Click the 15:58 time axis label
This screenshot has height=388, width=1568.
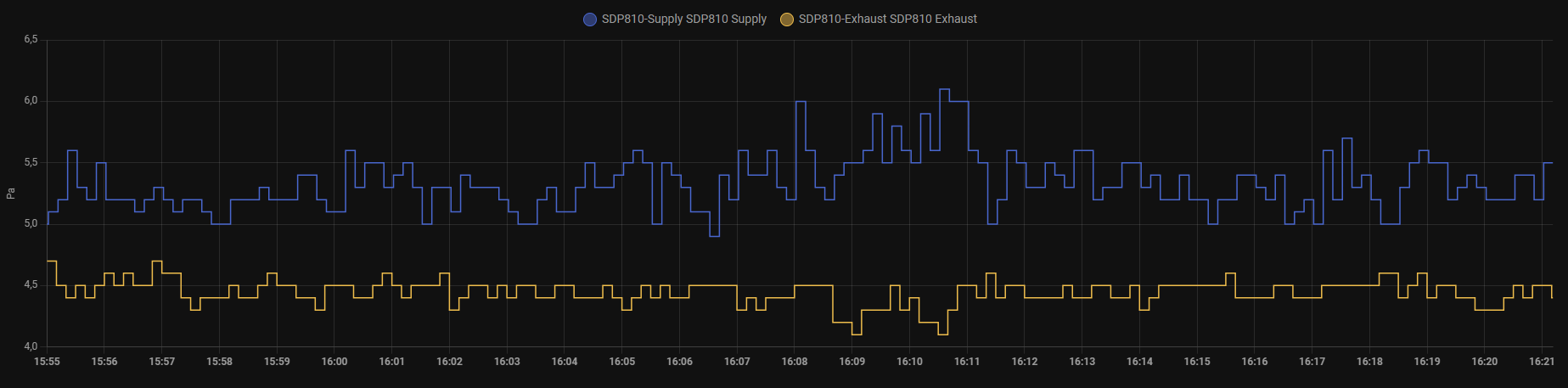219,362
